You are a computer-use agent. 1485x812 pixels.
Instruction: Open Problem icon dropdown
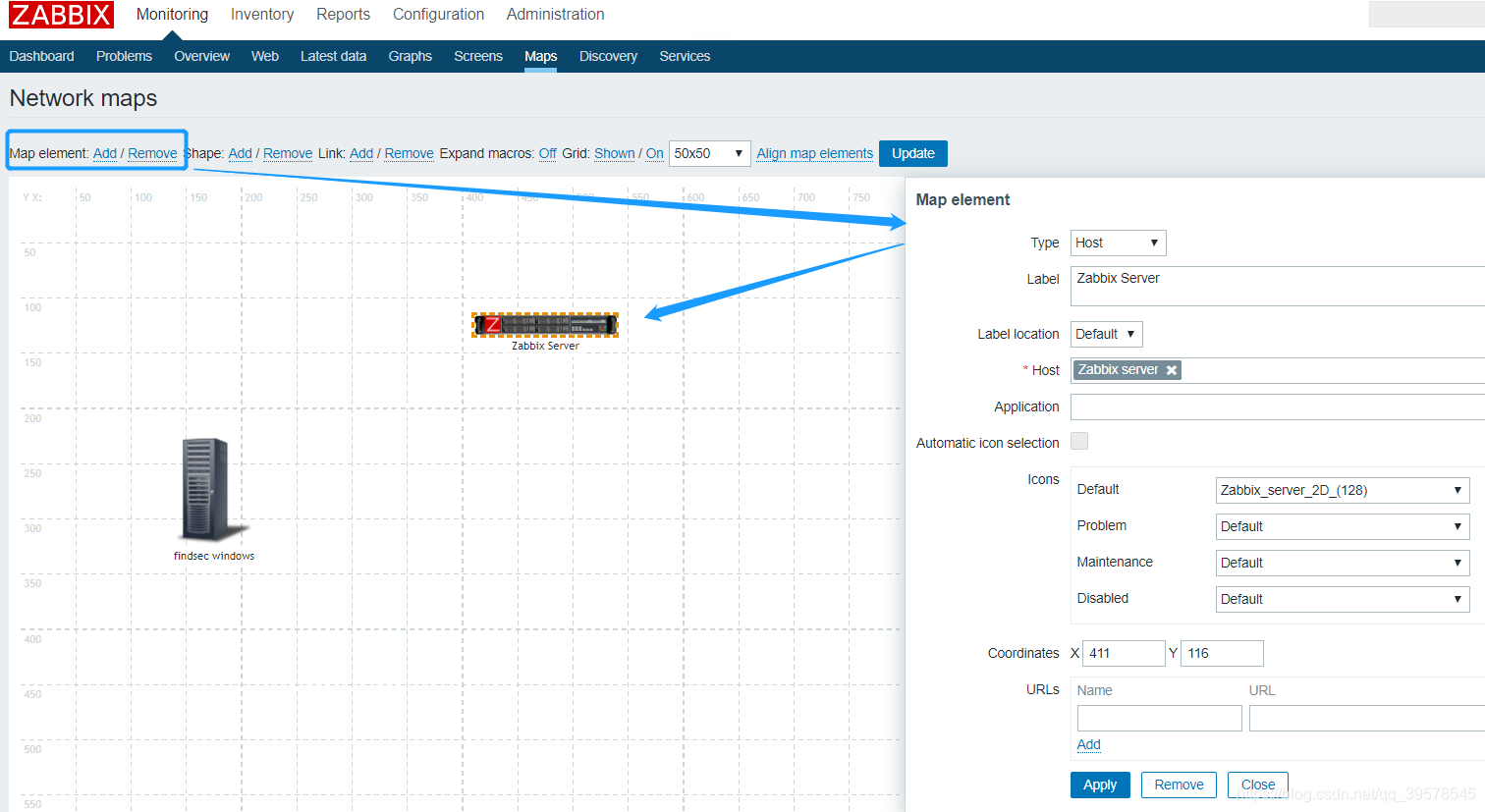tap(1343, 526)
